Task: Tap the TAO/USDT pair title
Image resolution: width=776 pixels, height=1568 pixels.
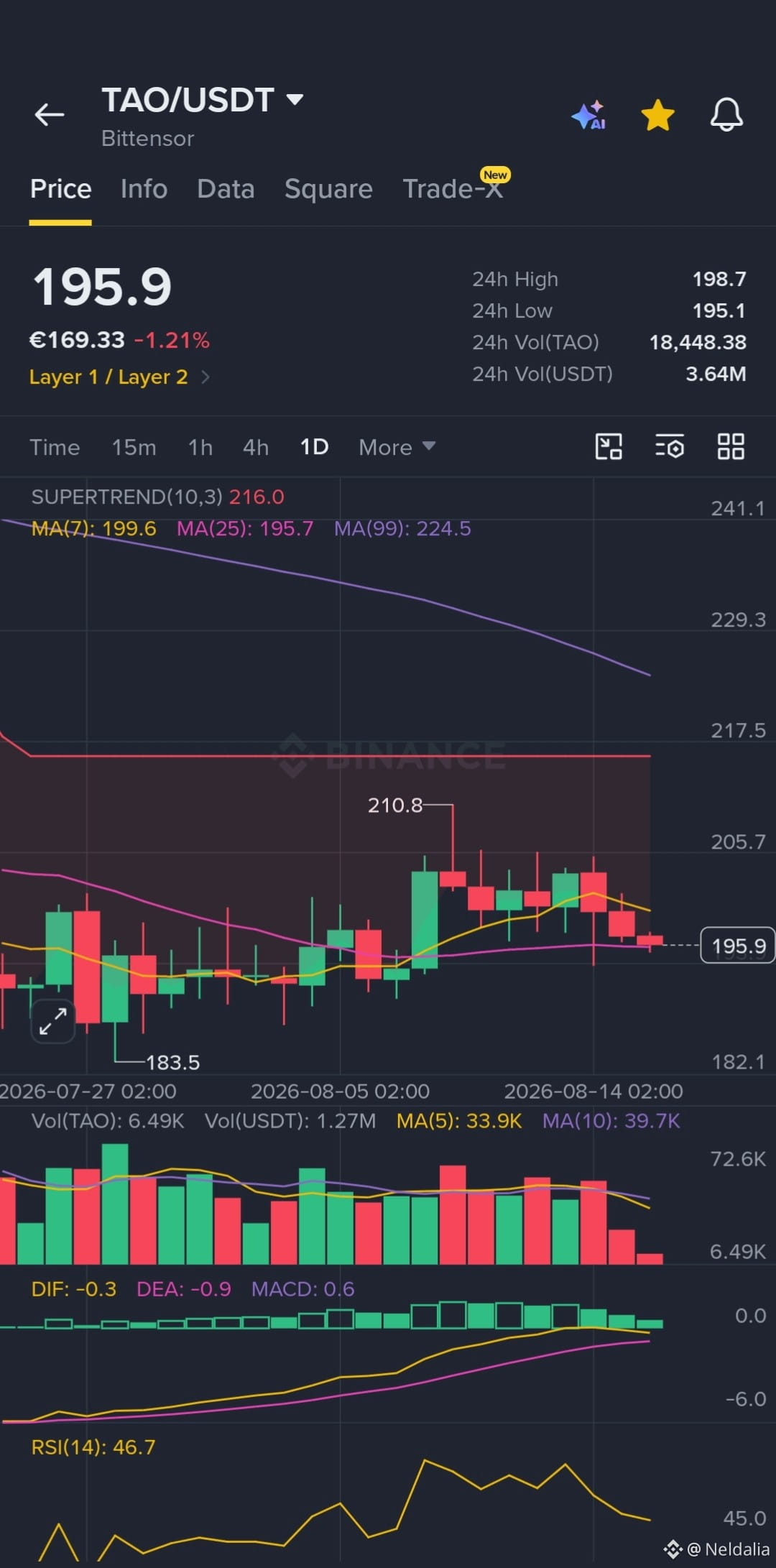Action: (x=188, y=100)
